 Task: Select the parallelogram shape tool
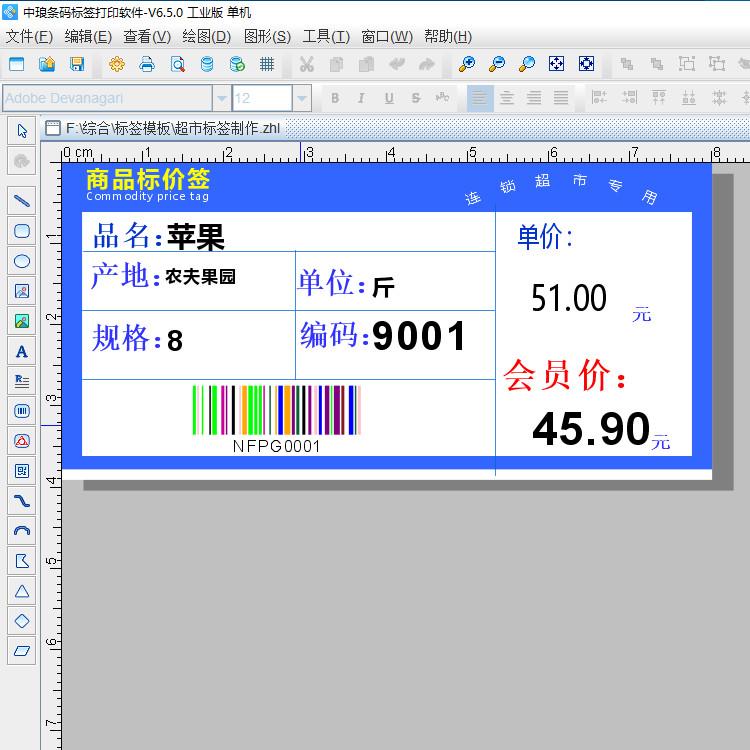[22, 651]
